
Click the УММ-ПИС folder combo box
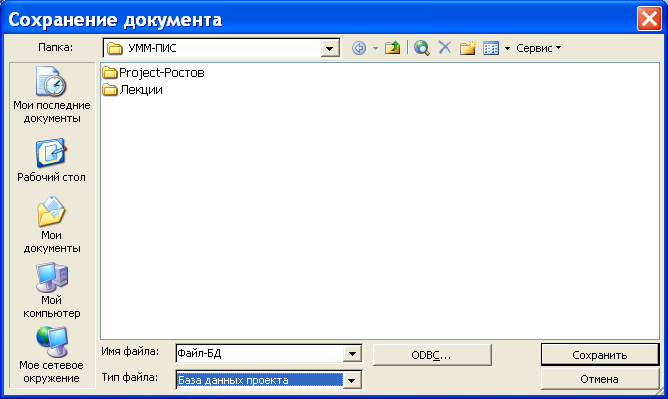[x=221, y=48]
